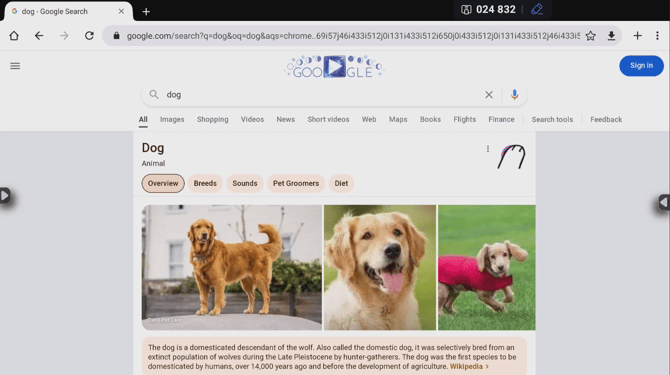Viewport: 670px width, 375px height.
Task: Open browser three-dot menu
Action: [x=657, y=36]
